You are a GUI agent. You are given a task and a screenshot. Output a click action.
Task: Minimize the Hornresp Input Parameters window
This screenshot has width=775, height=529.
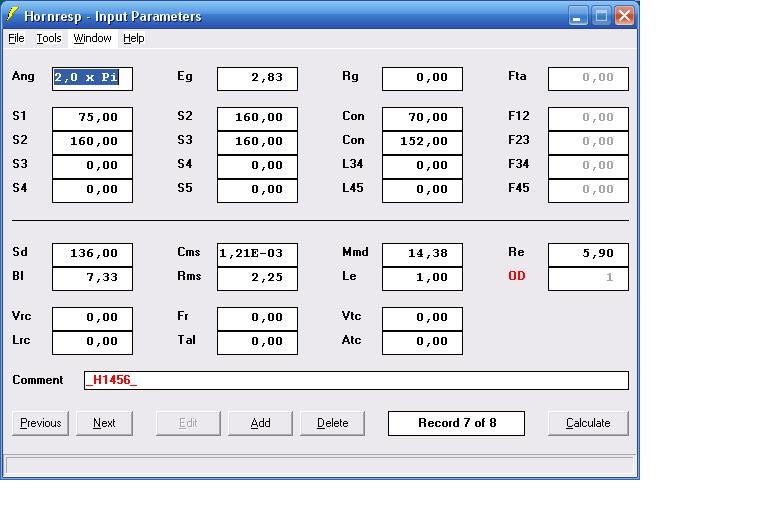click(x=578, y=16)
